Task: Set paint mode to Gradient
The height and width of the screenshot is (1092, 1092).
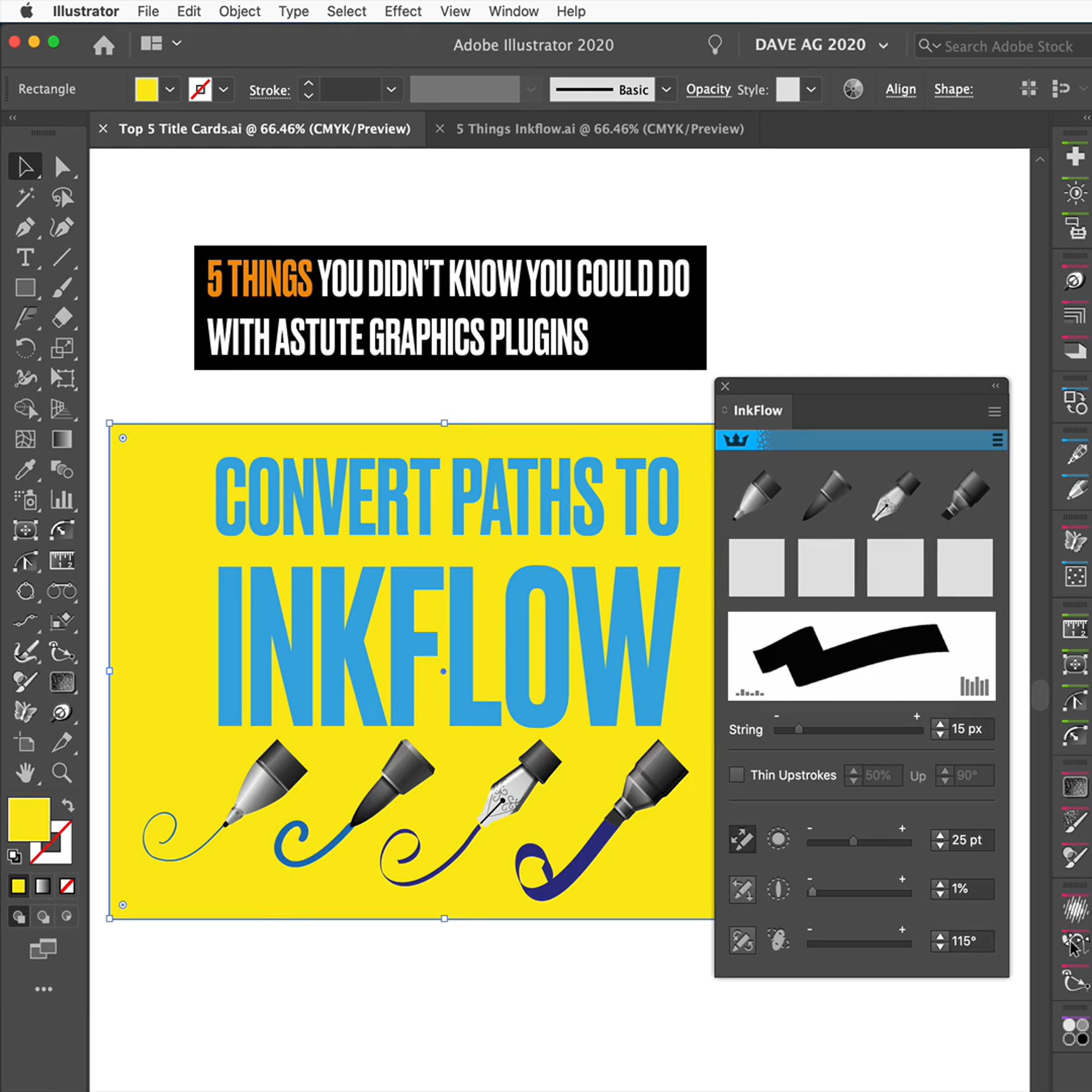Action: point(42,886)
